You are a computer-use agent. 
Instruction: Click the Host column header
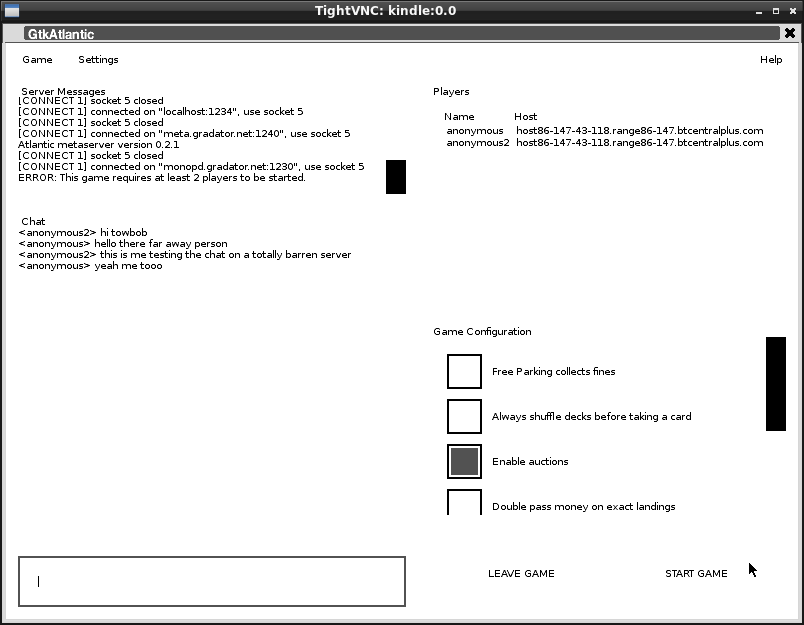[526, 116]
